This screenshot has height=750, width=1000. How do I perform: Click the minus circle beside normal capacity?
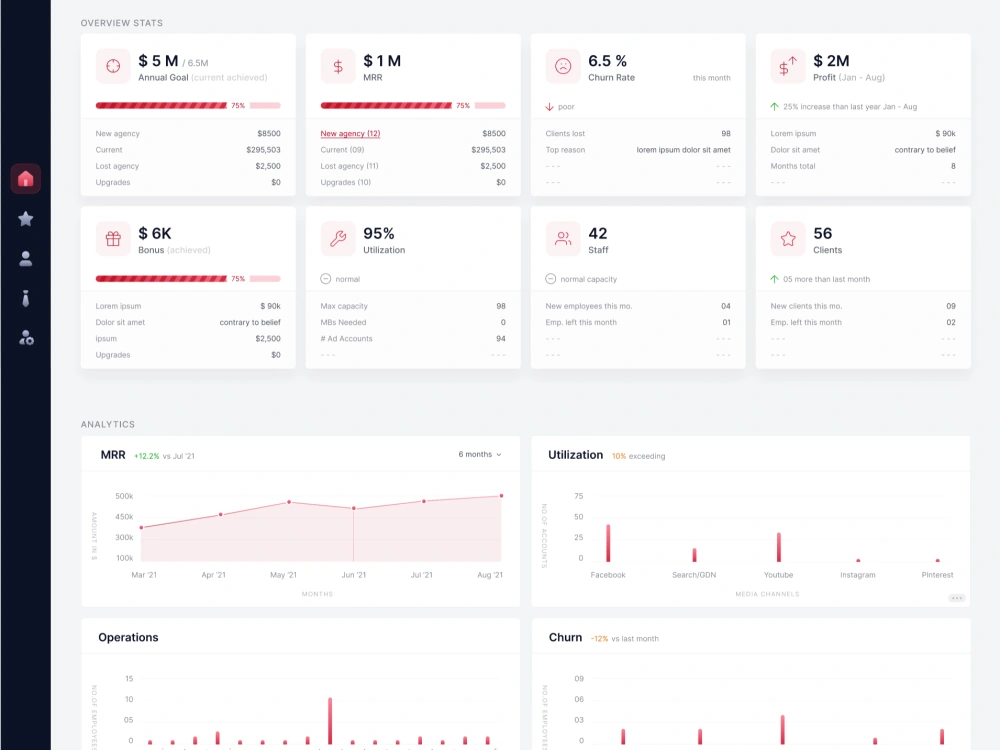coord(550,279)
